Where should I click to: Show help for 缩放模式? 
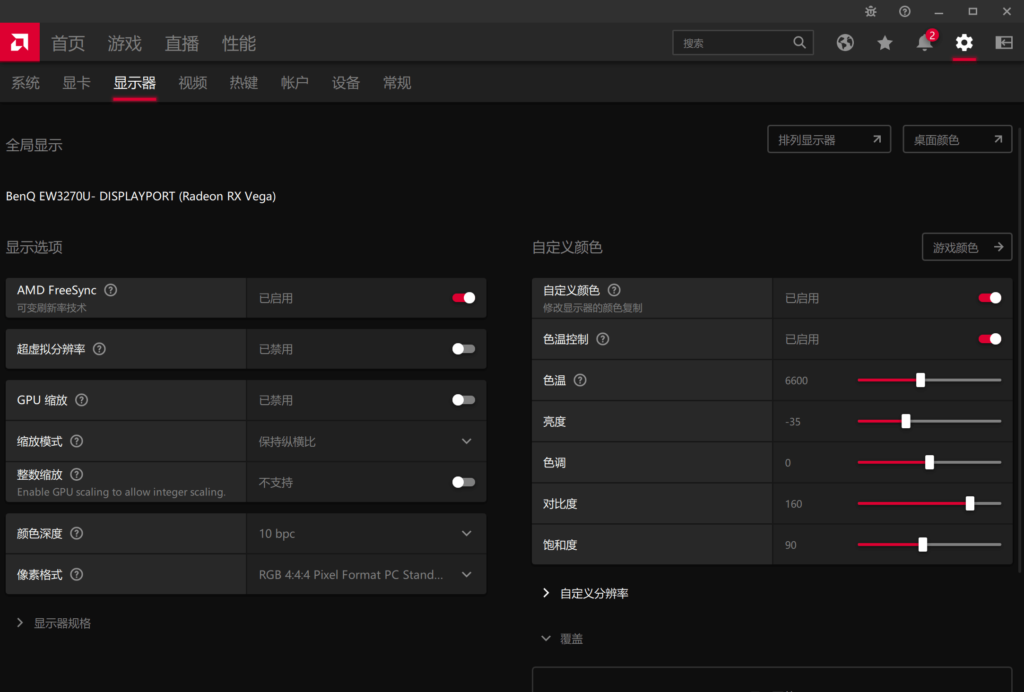tap(76, 441)
